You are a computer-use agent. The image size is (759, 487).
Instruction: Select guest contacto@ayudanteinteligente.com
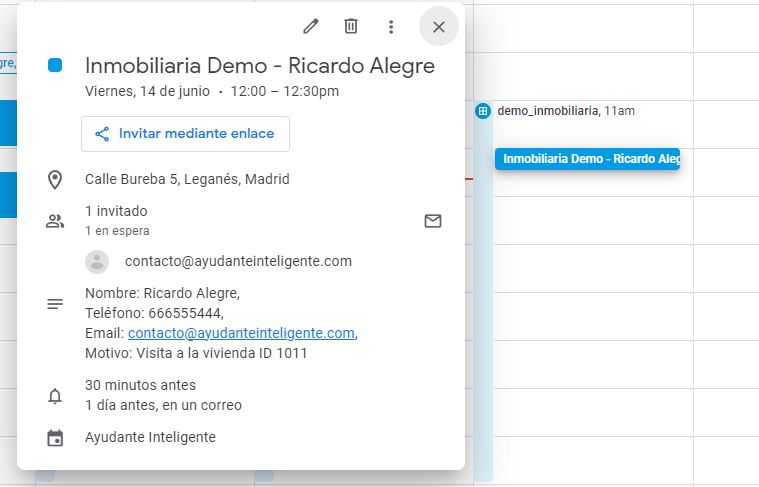(x=238, y=262)
